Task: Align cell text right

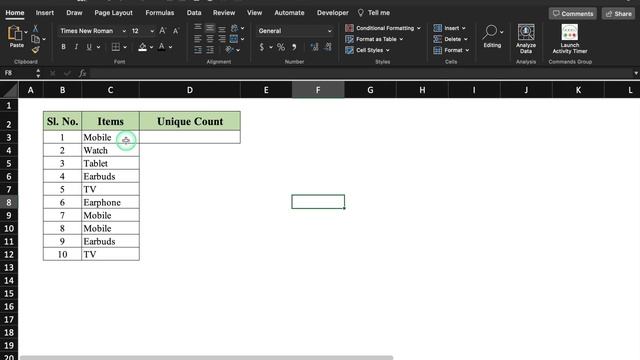Action: [x=222, y=39]
